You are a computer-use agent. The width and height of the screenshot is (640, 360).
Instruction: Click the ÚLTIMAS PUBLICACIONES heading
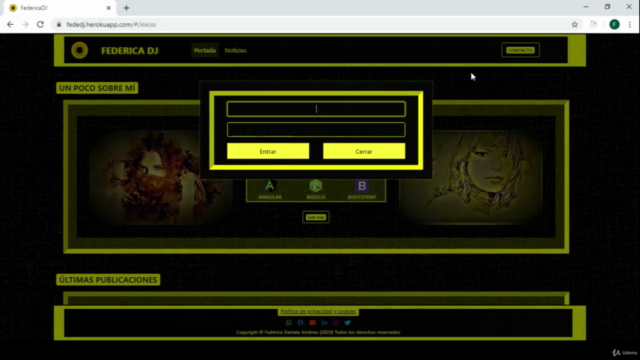[x=108, y=280]
